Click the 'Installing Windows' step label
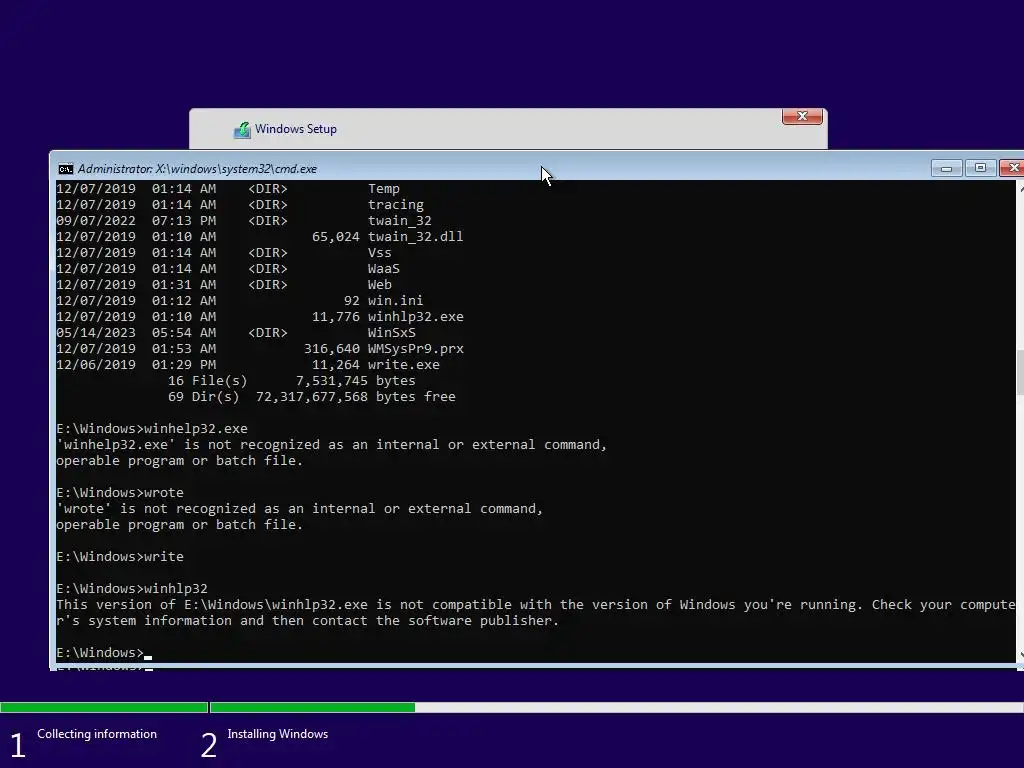 pos(278,734)
